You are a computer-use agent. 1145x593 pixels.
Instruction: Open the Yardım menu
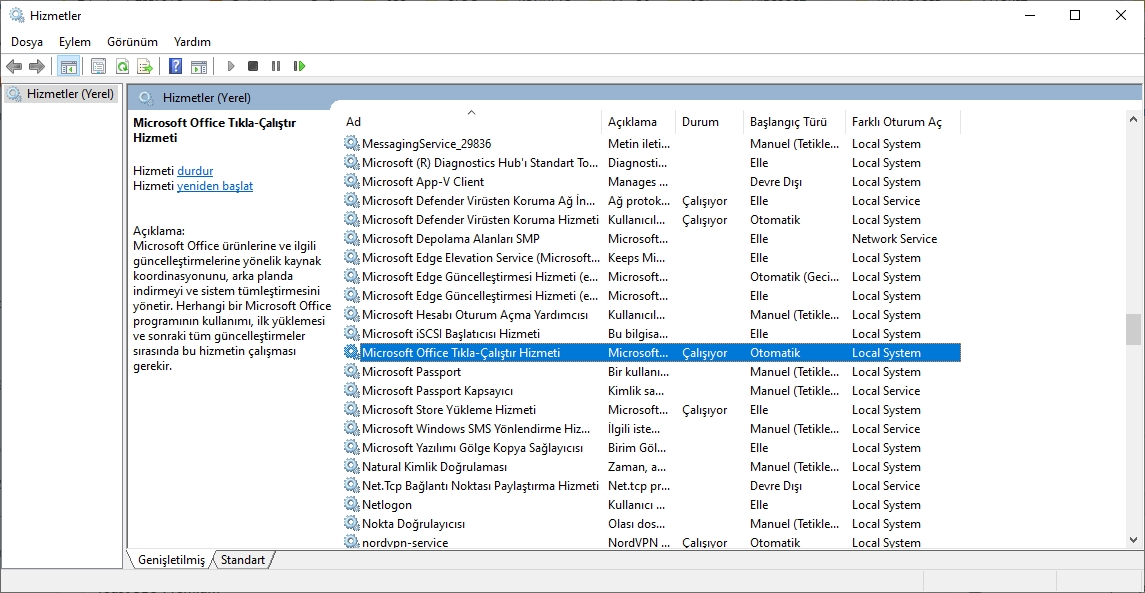pos(192,42)
